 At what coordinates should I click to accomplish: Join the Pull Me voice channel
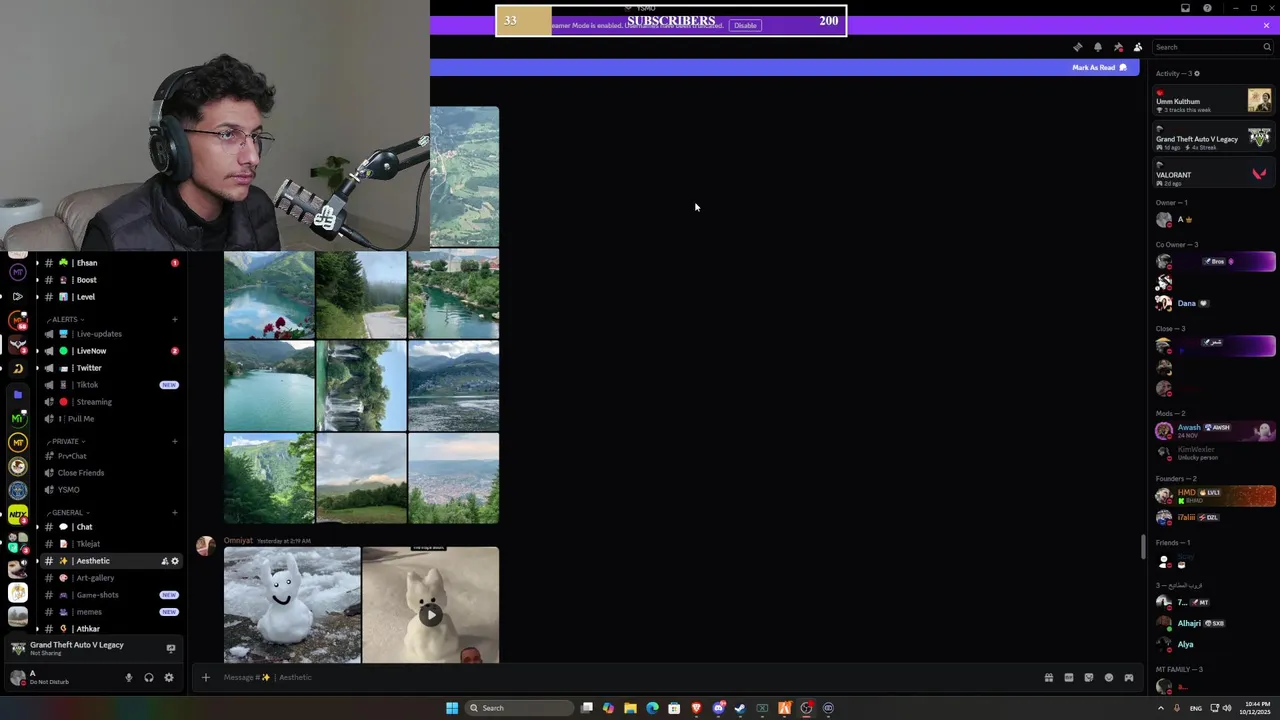(110, 419)
